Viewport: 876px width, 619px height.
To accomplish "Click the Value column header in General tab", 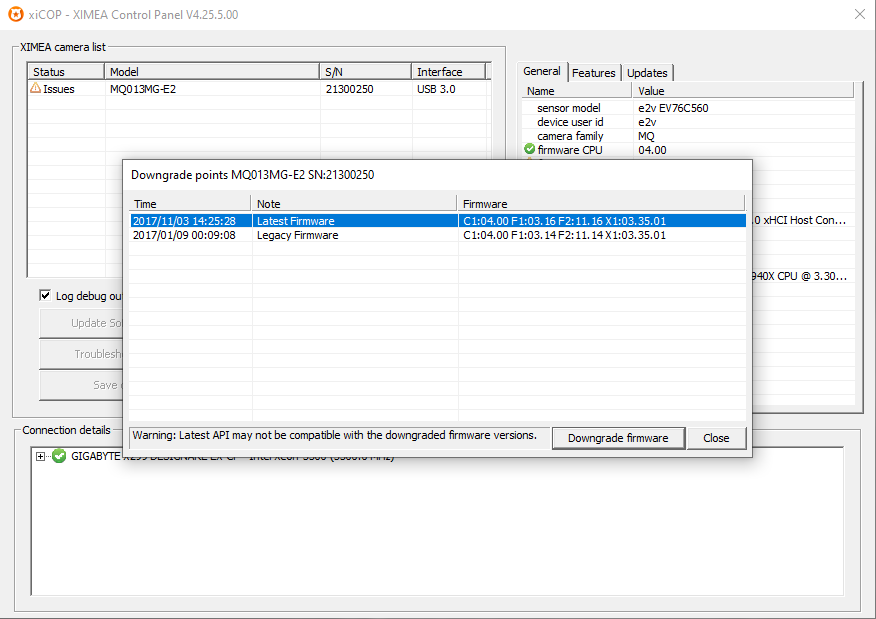I will click(x=743, y=91).
